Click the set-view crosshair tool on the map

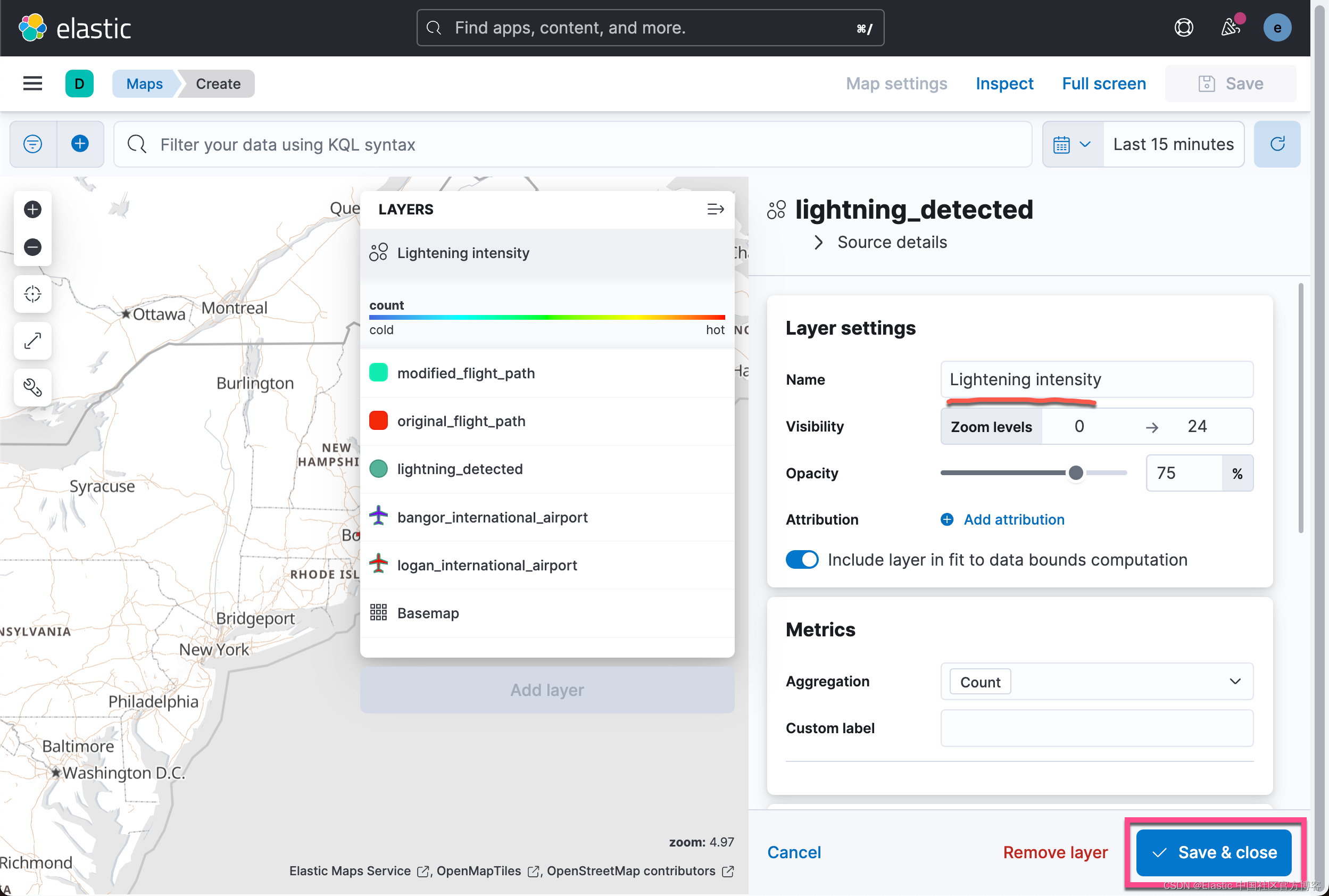pyautogui.click(x=32, y=294)
